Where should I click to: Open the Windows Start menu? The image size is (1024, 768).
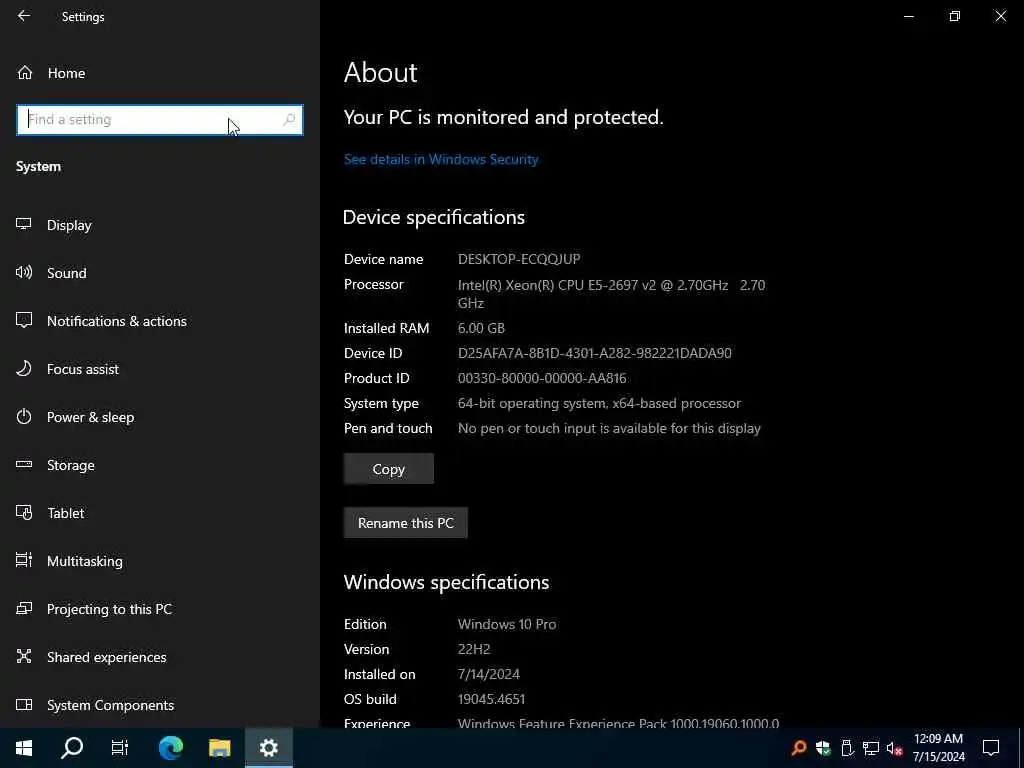coord(24,748)
